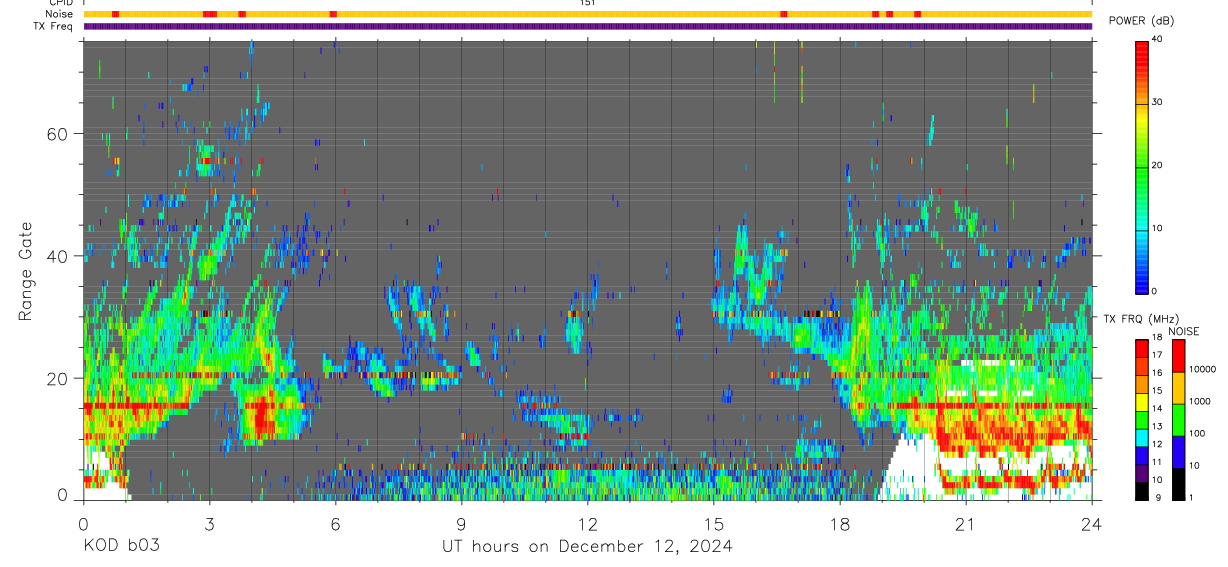Click the CPID value 151 at top

[x=587, y=3]
